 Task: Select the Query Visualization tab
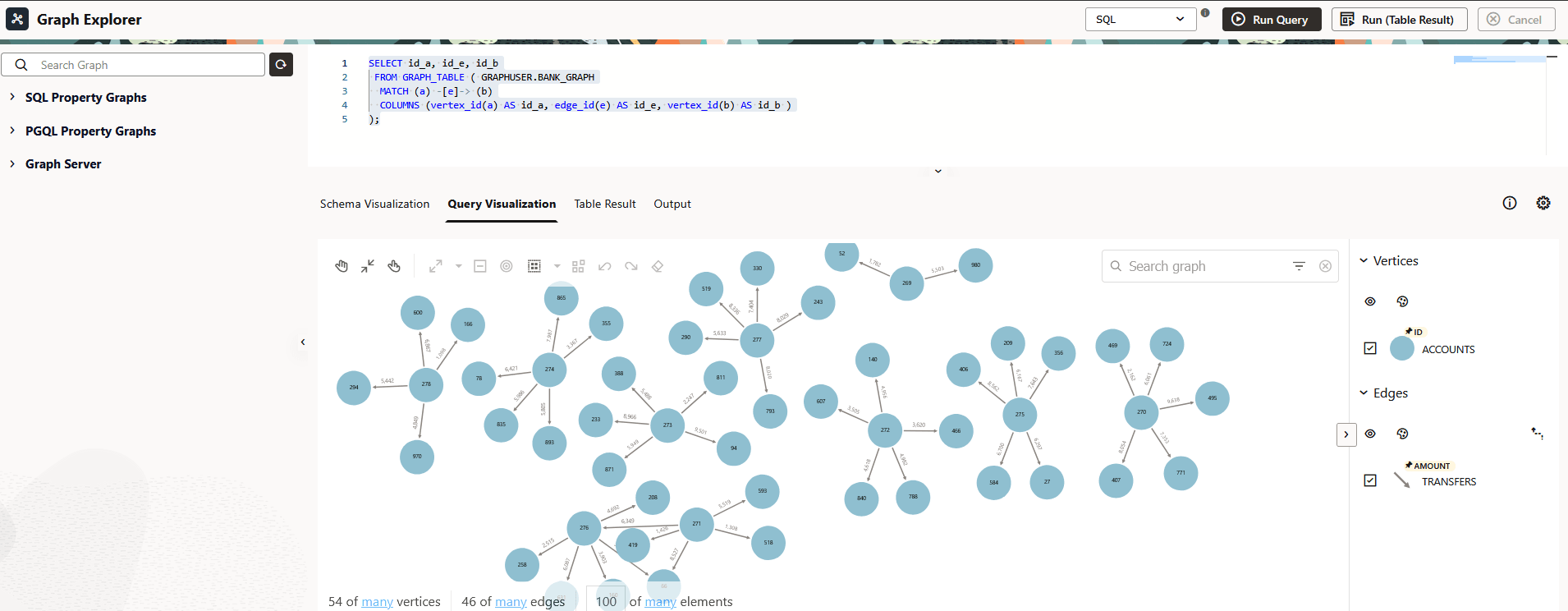[x=502, y=204]
